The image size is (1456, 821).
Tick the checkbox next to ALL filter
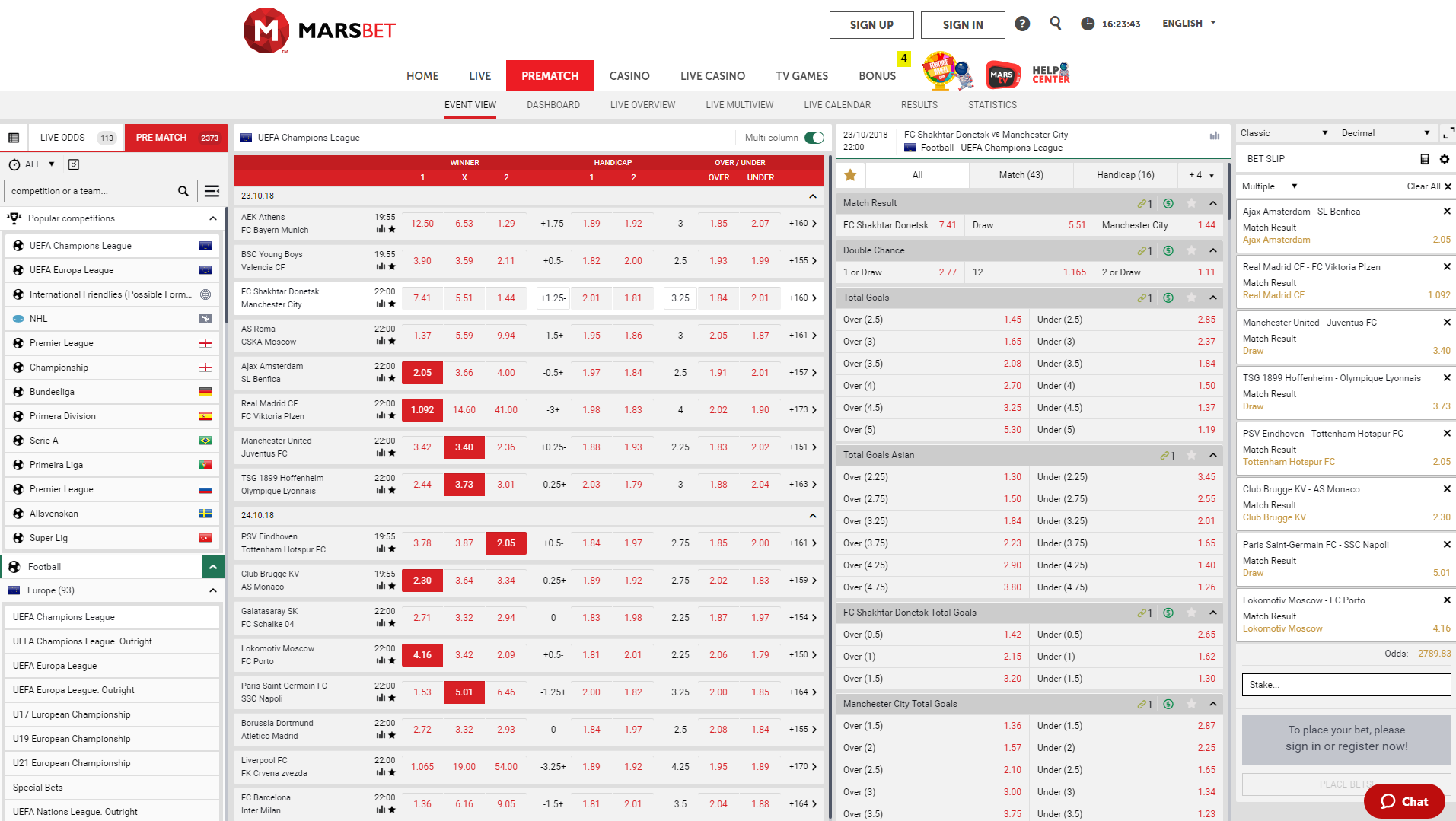point(74,164)
